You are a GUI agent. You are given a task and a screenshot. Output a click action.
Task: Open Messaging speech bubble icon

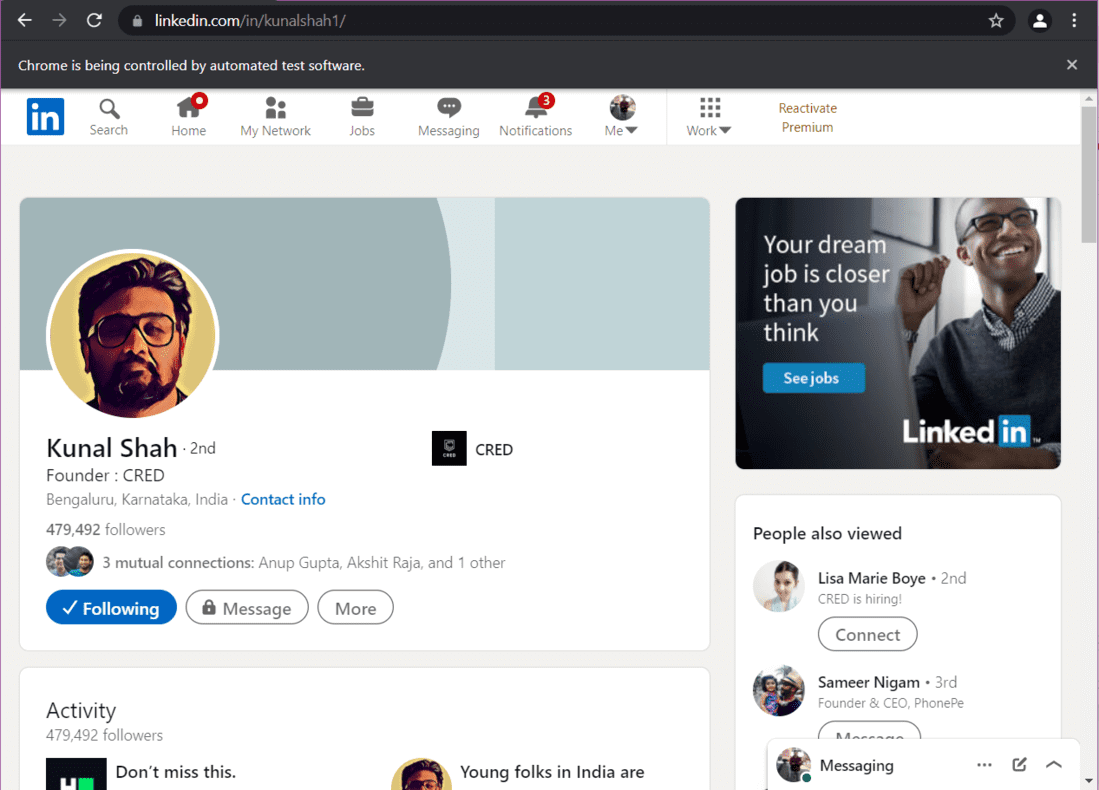[x=449, y=117]
